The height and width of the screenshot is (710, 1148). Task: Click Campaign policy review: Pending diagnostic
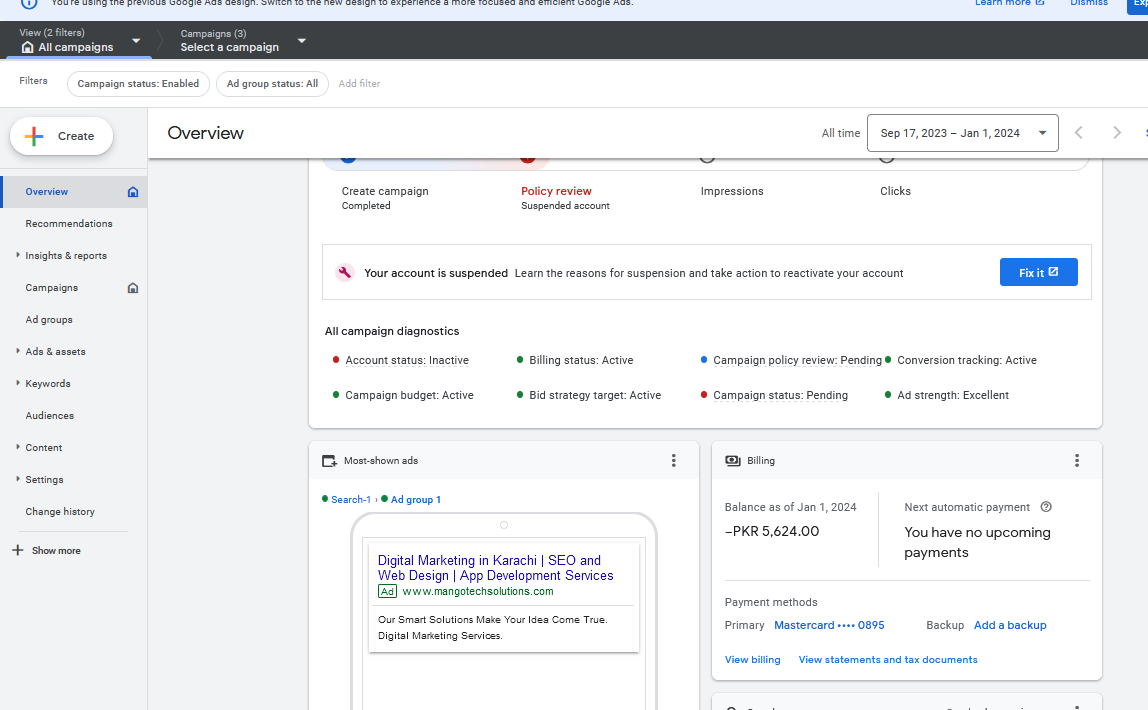(x=797, y=360)
